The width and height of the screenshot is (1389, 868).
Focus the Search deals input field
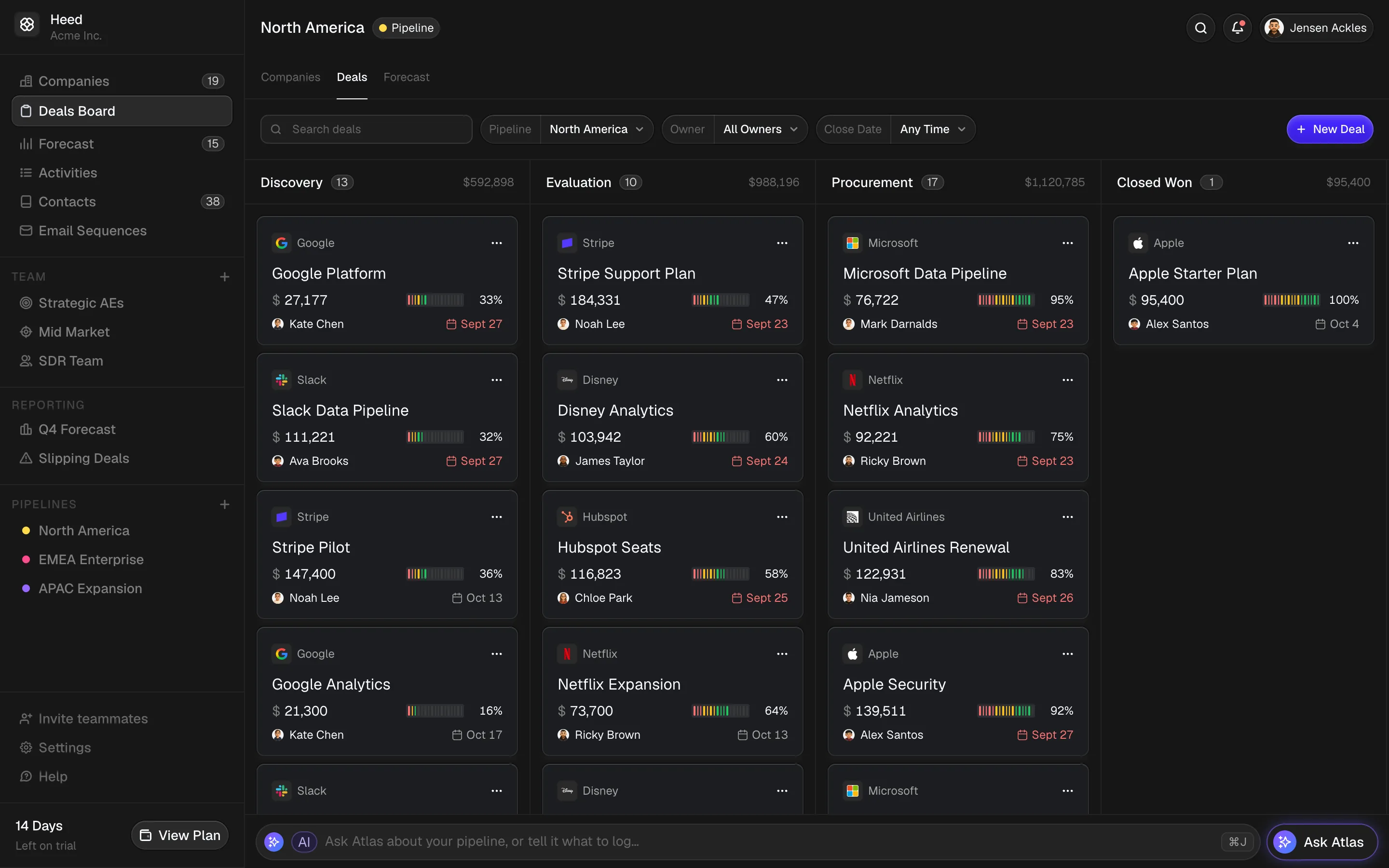[366, 129]
